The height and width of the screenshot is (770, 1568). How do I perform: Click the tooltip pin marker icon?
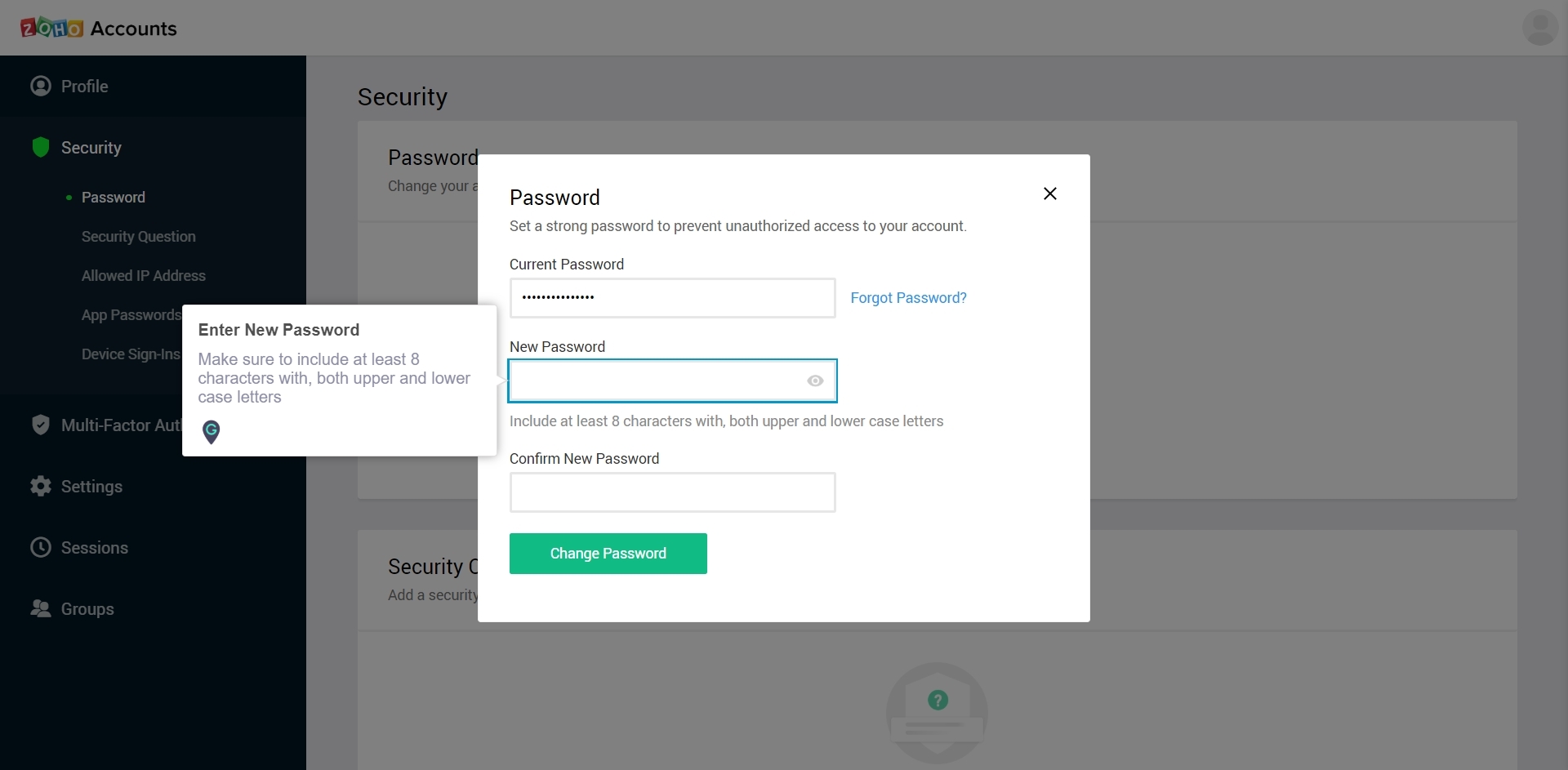[x=212, y=431]
